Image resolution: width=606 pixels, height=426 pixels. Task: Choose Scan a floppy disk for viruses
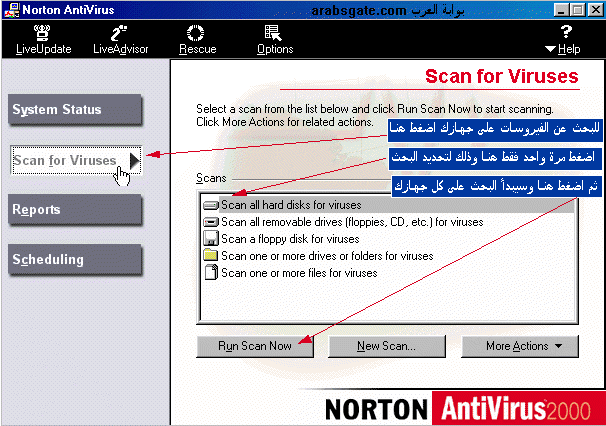(x=281, y=239)
